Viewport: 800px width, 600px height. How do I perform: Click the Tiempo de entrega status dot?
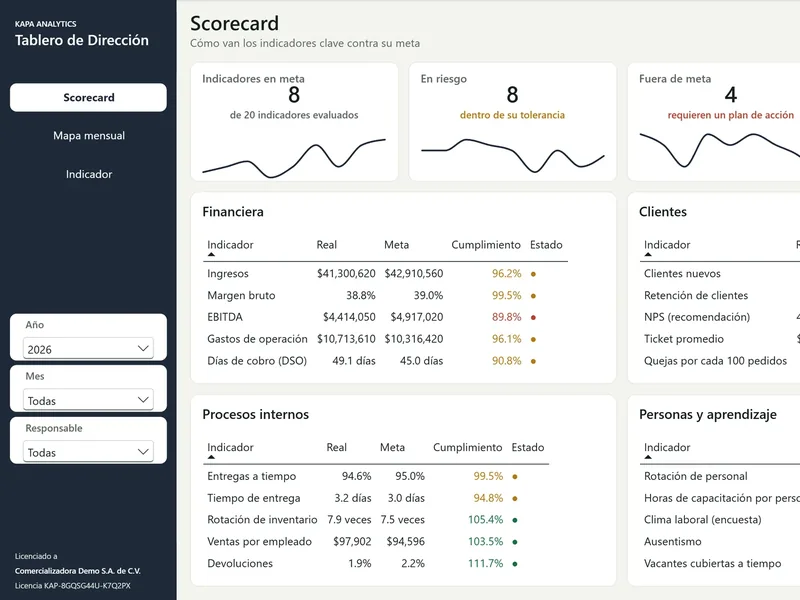point(515,498)
